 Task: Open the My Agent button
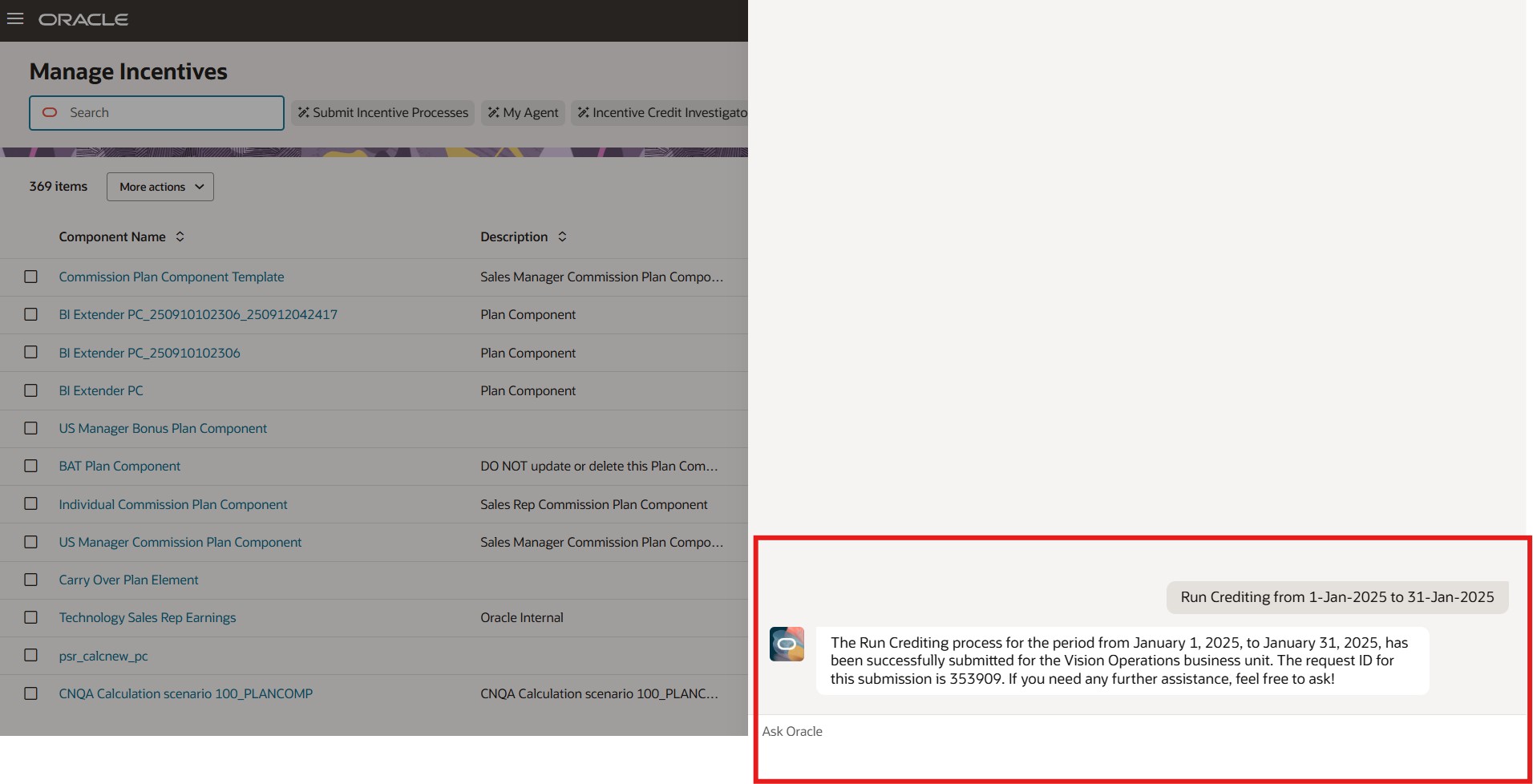pyautogui.click(x=523, y=113)
